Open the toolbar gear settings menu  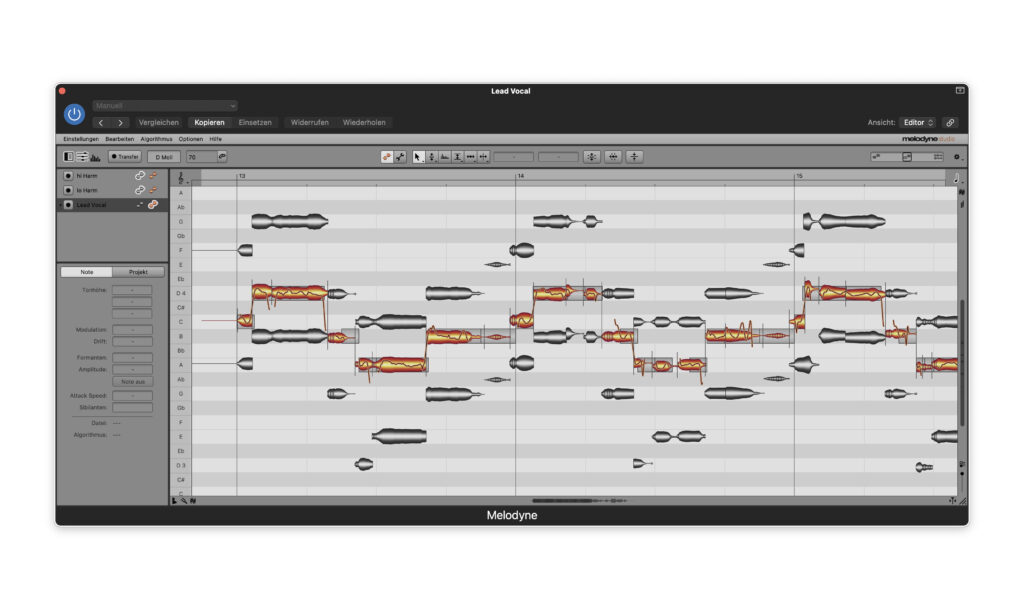pos(957,157)
